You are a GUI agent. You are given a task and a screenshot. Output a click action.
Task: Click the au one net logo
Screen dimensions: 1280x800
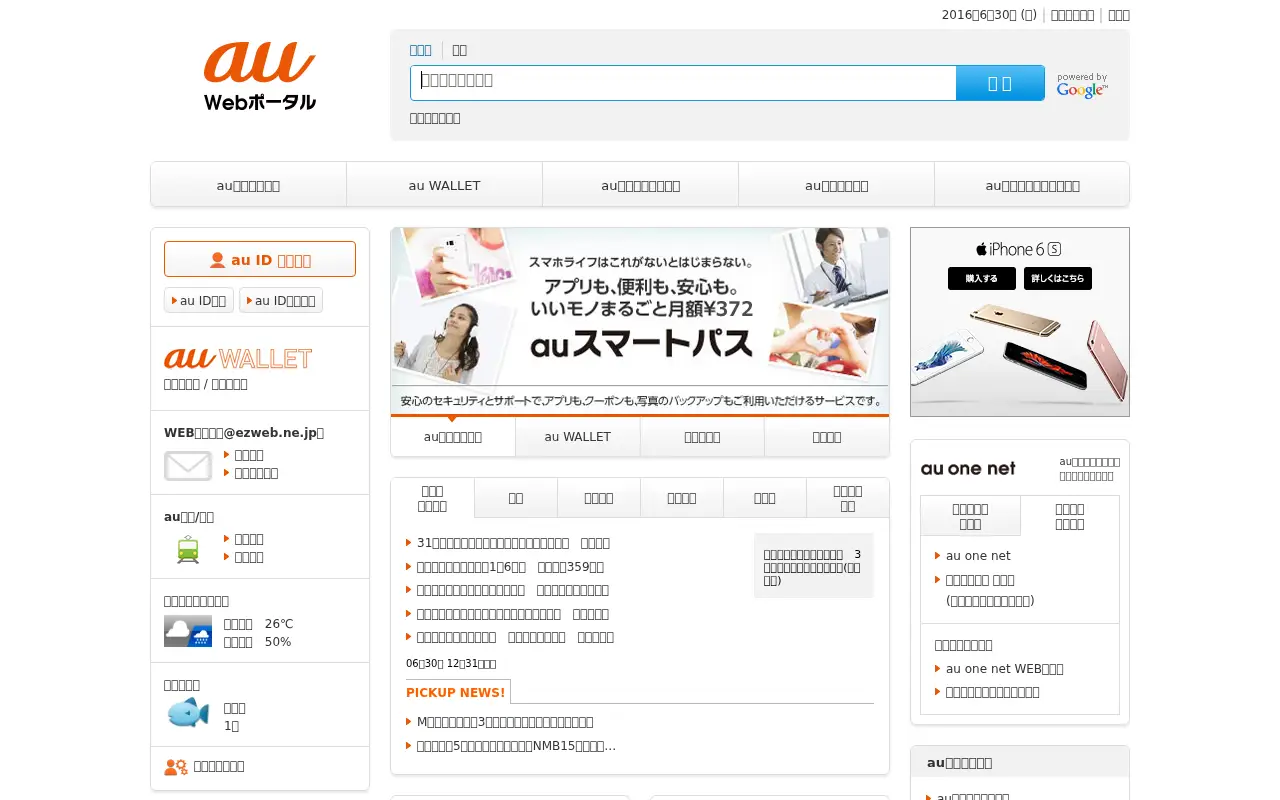tap(968, 468)
